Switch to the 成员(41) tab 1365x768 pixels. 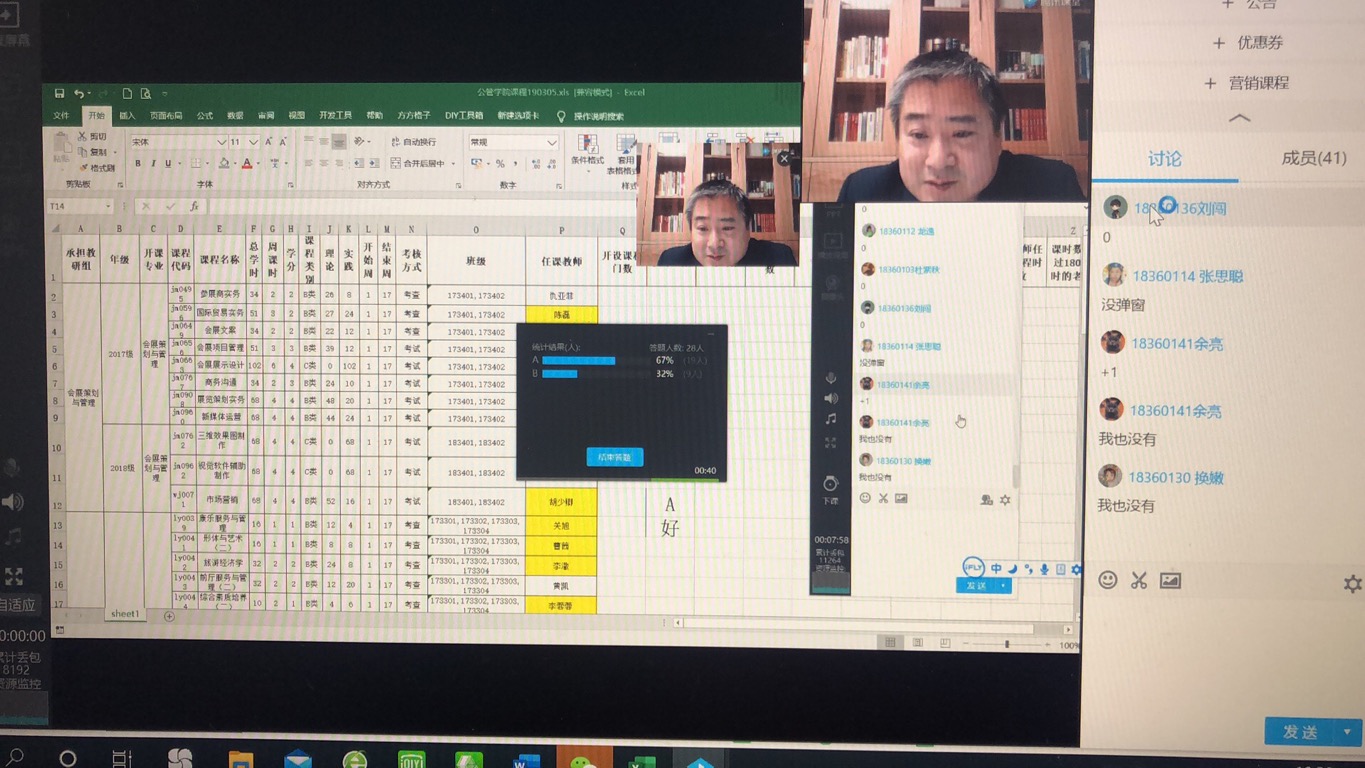pyautogui.click(x=1313, y=158)
